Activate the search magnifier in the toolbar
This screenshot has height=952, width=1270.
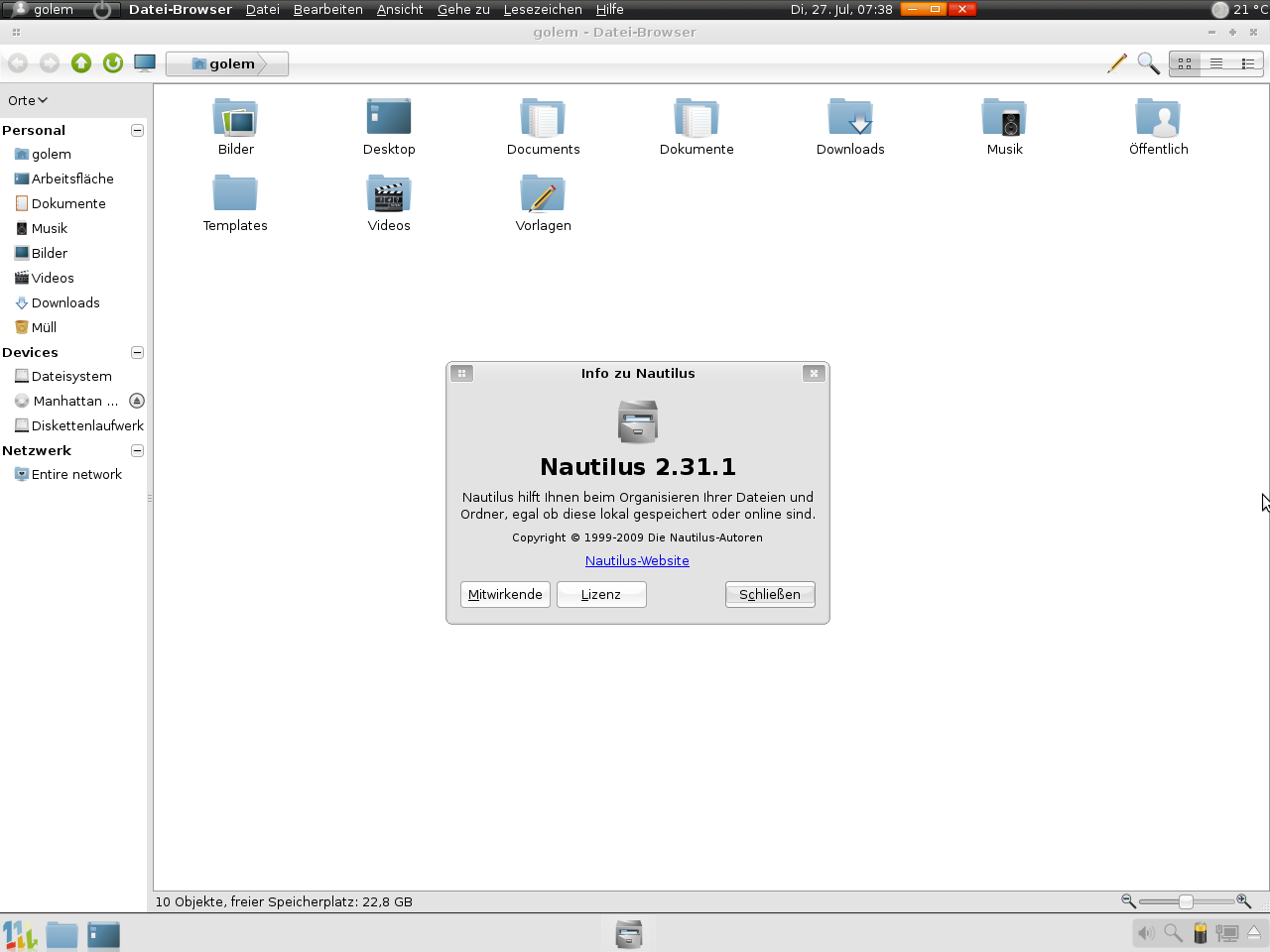[1148, 62]
